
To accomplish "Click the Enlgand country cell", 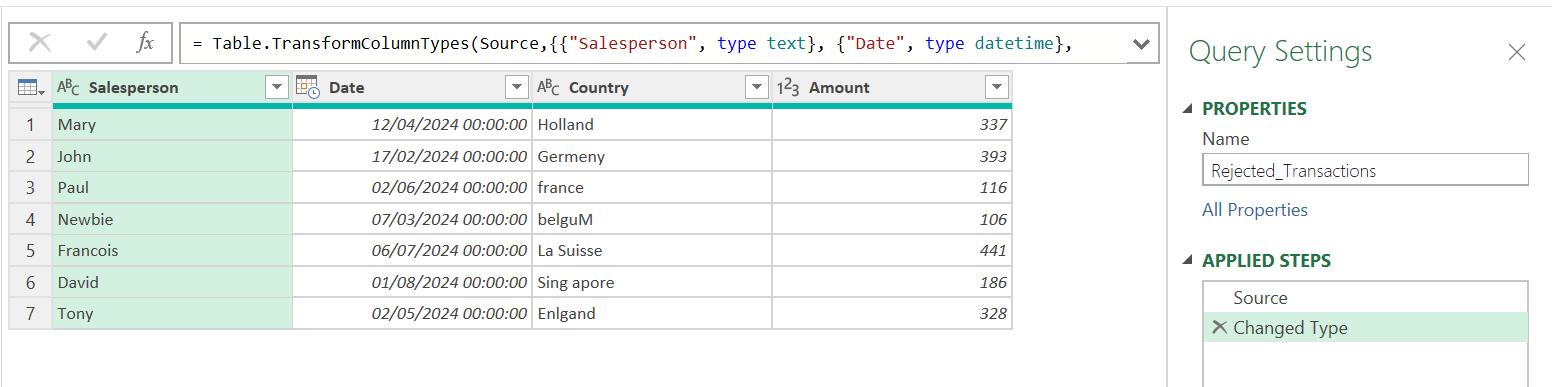I will 652,314.
